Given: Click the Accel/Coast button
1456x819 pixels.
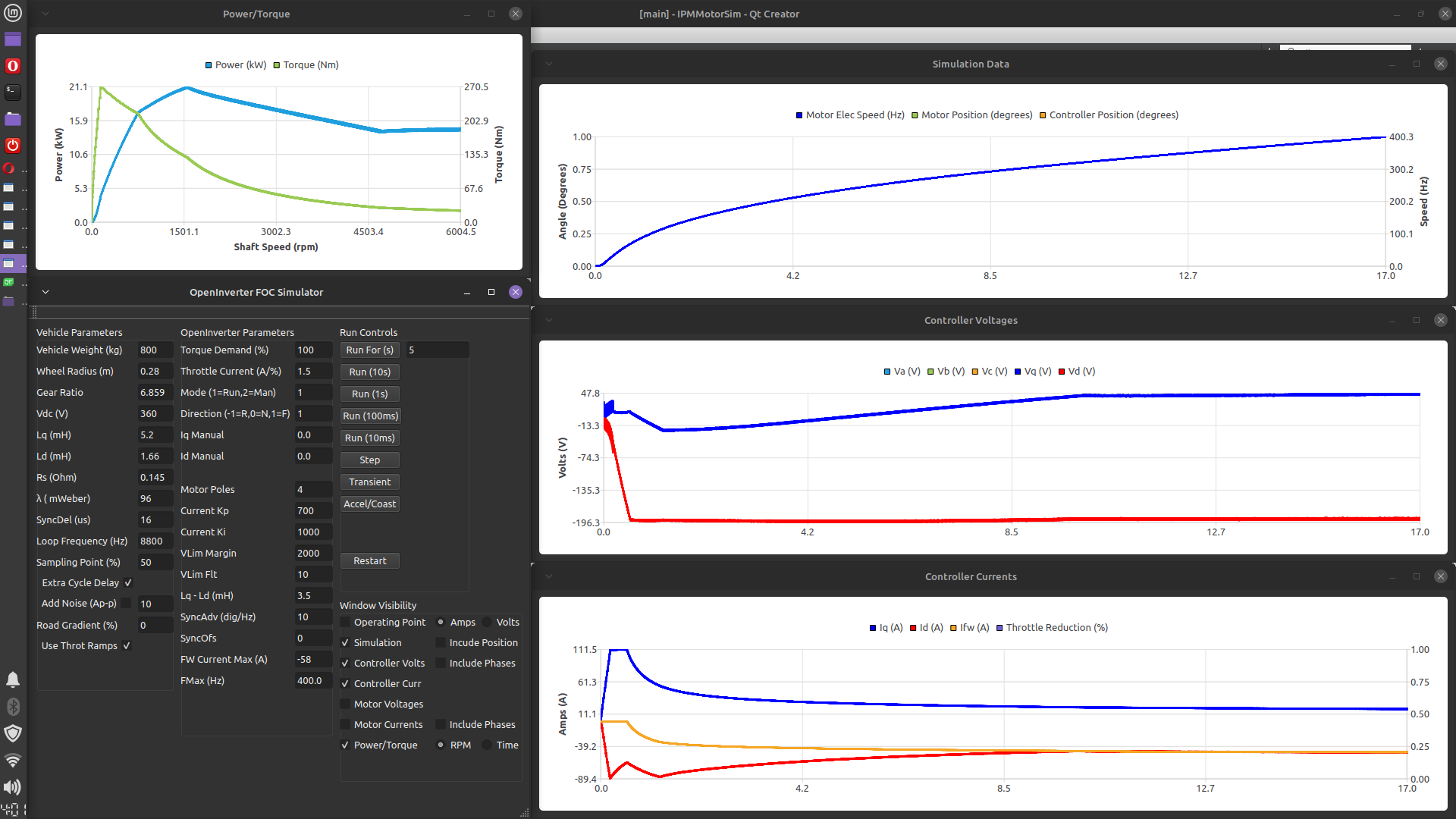Looking at the screenshot, I should coord(369,504).
